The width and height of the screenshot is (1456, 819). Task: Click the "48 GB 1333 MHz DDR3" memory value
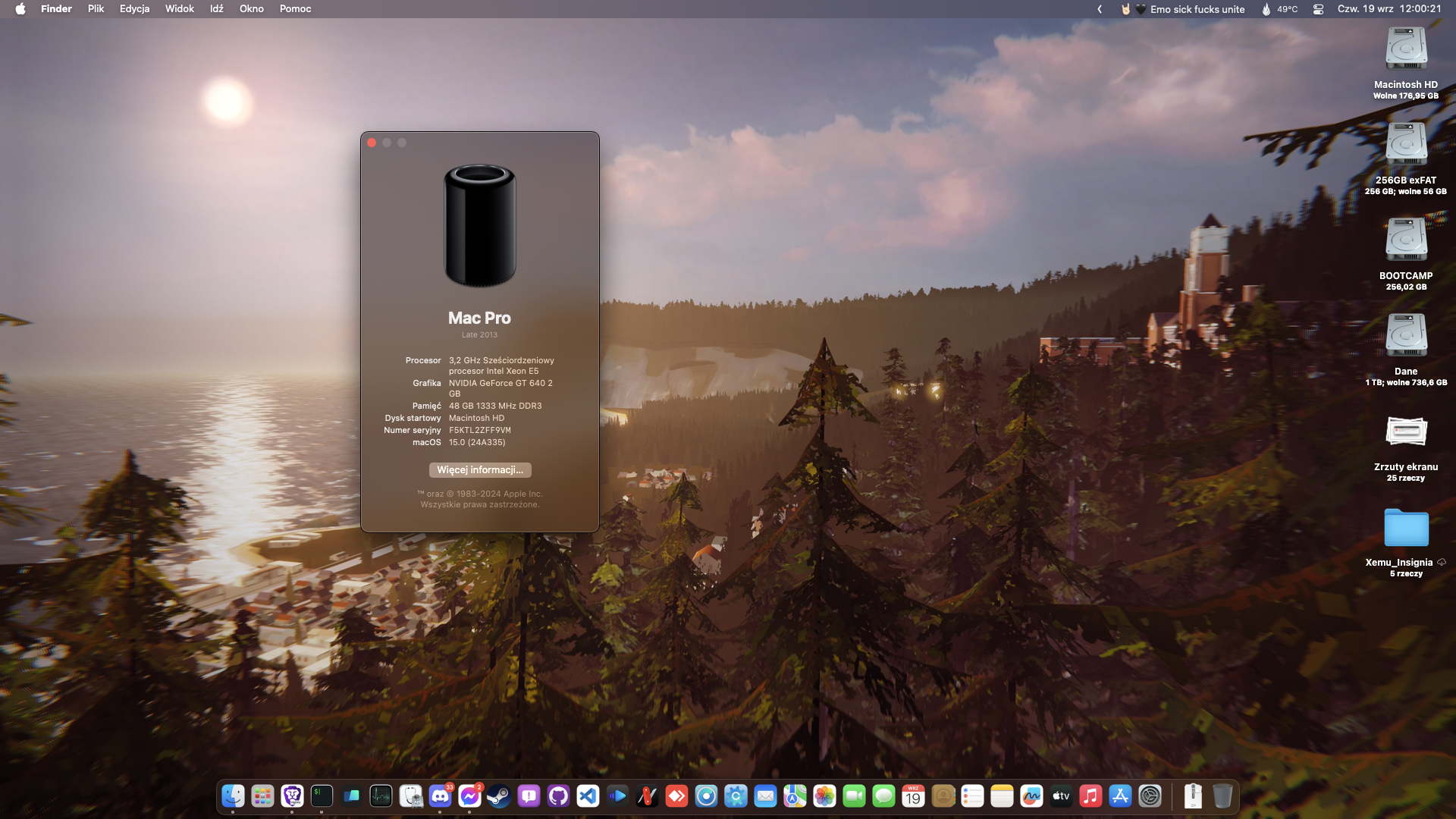click(495, 406)
